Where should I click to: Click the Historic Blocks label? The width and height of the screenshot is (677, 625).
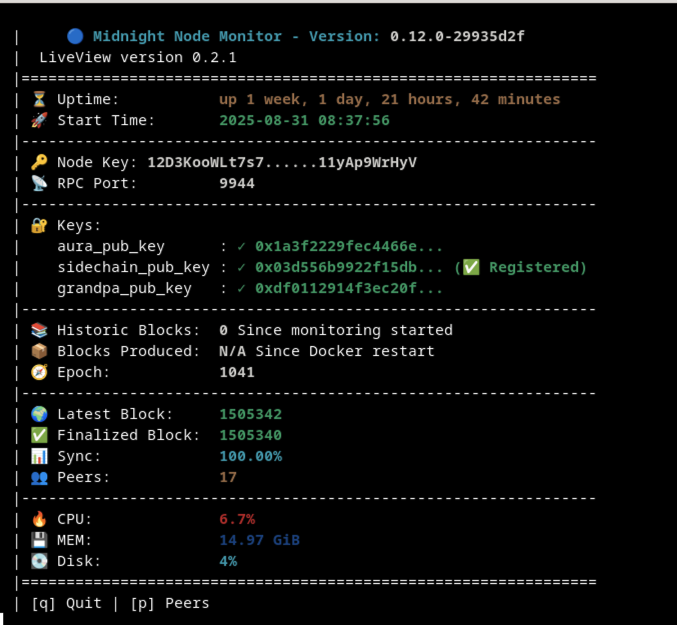[x=128, y=330]
